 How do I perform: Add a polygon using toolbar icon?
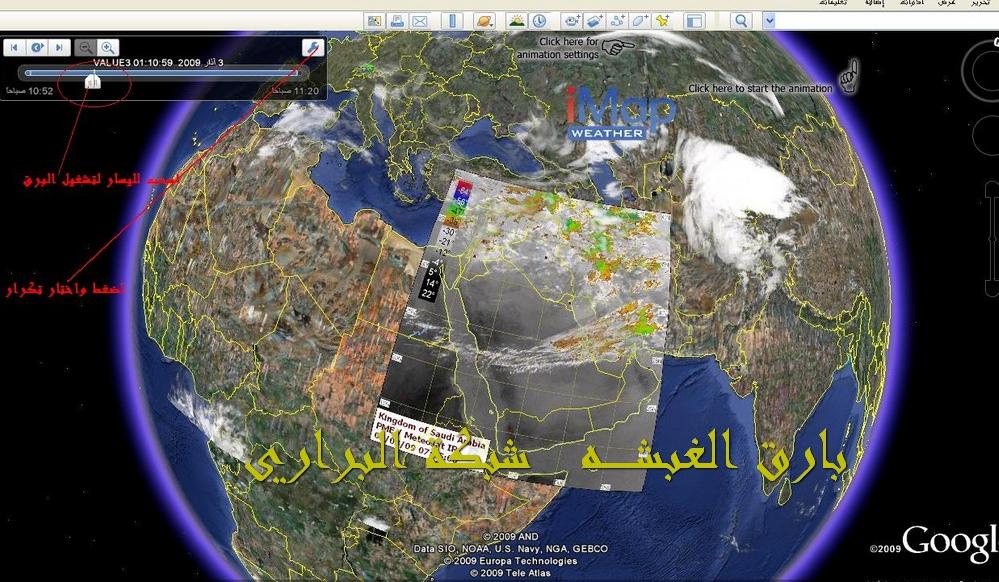coord(640,21)
